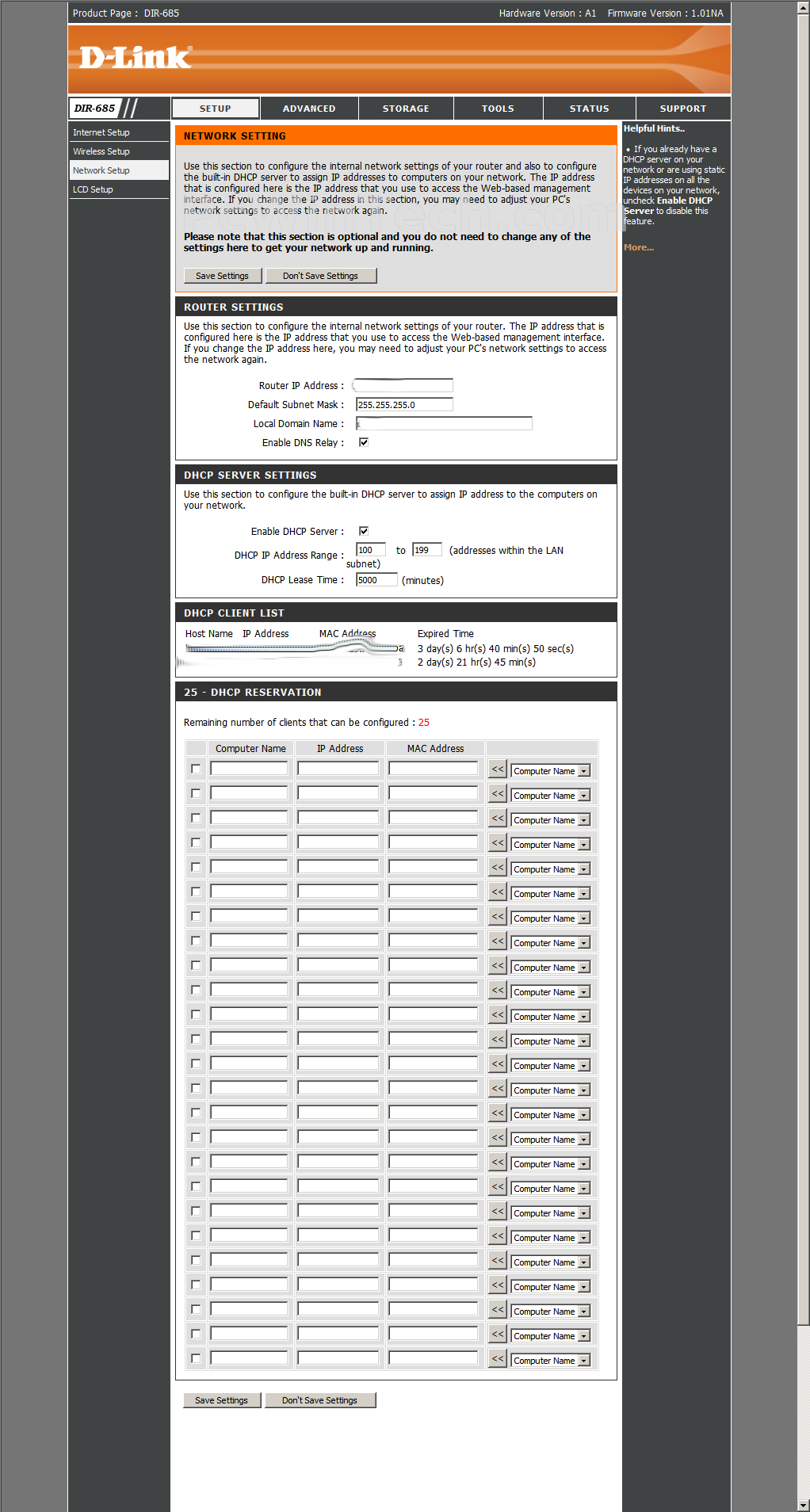This screenshot has height=1512, width=810.
Task: Click bottom Save Settings button
Action: click(222, 1400)
